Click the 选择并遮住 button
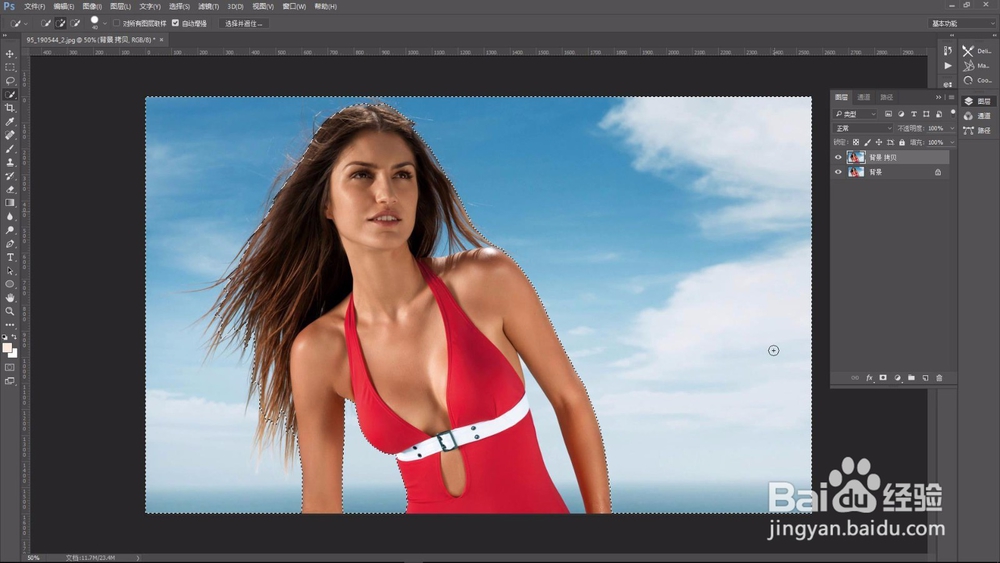 coord(244,23)
